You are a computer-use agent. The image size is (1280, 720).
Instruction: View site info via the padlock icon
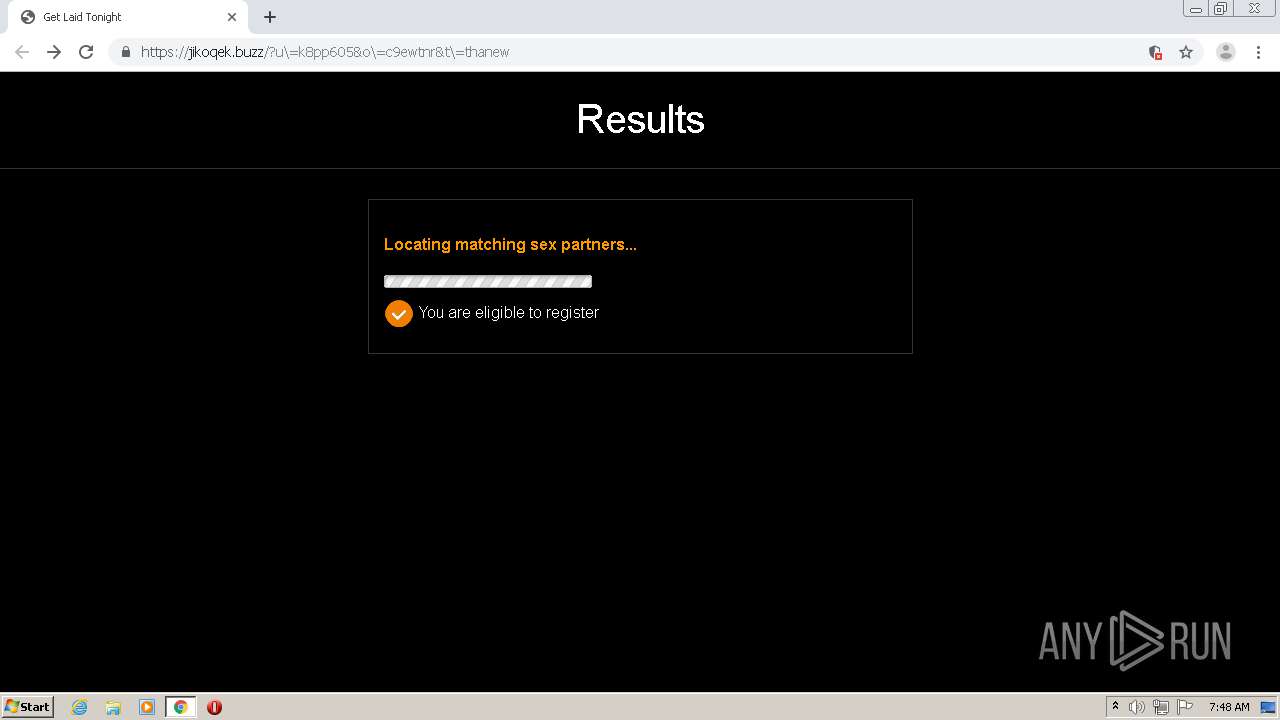click(x=126, y=52)
